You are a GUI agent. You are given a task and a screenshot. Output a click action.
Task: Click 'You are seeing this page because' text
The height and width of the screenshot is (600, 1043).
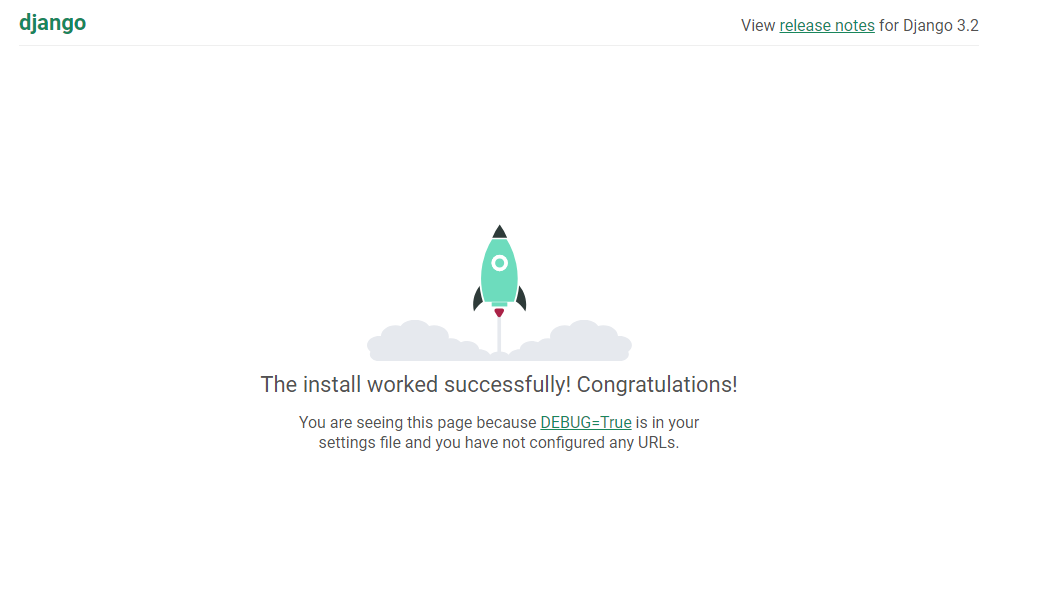[x=417, y=422]
